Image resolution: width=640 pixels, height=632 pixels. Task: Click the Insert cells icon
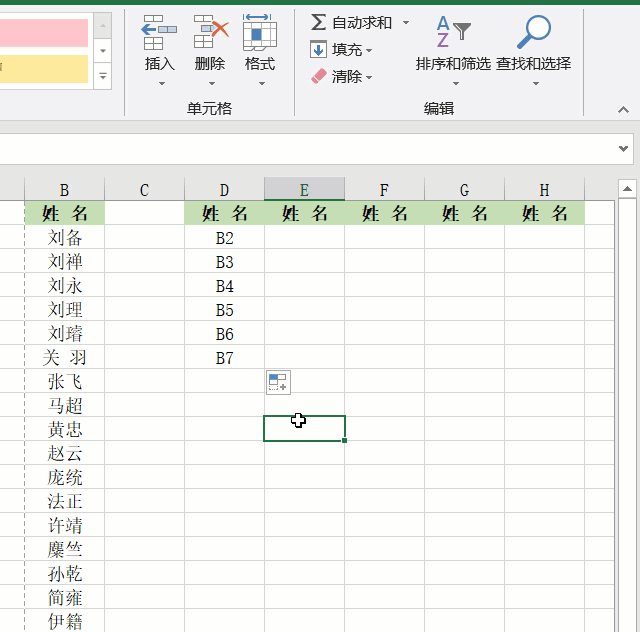click(x=159, y=32)
